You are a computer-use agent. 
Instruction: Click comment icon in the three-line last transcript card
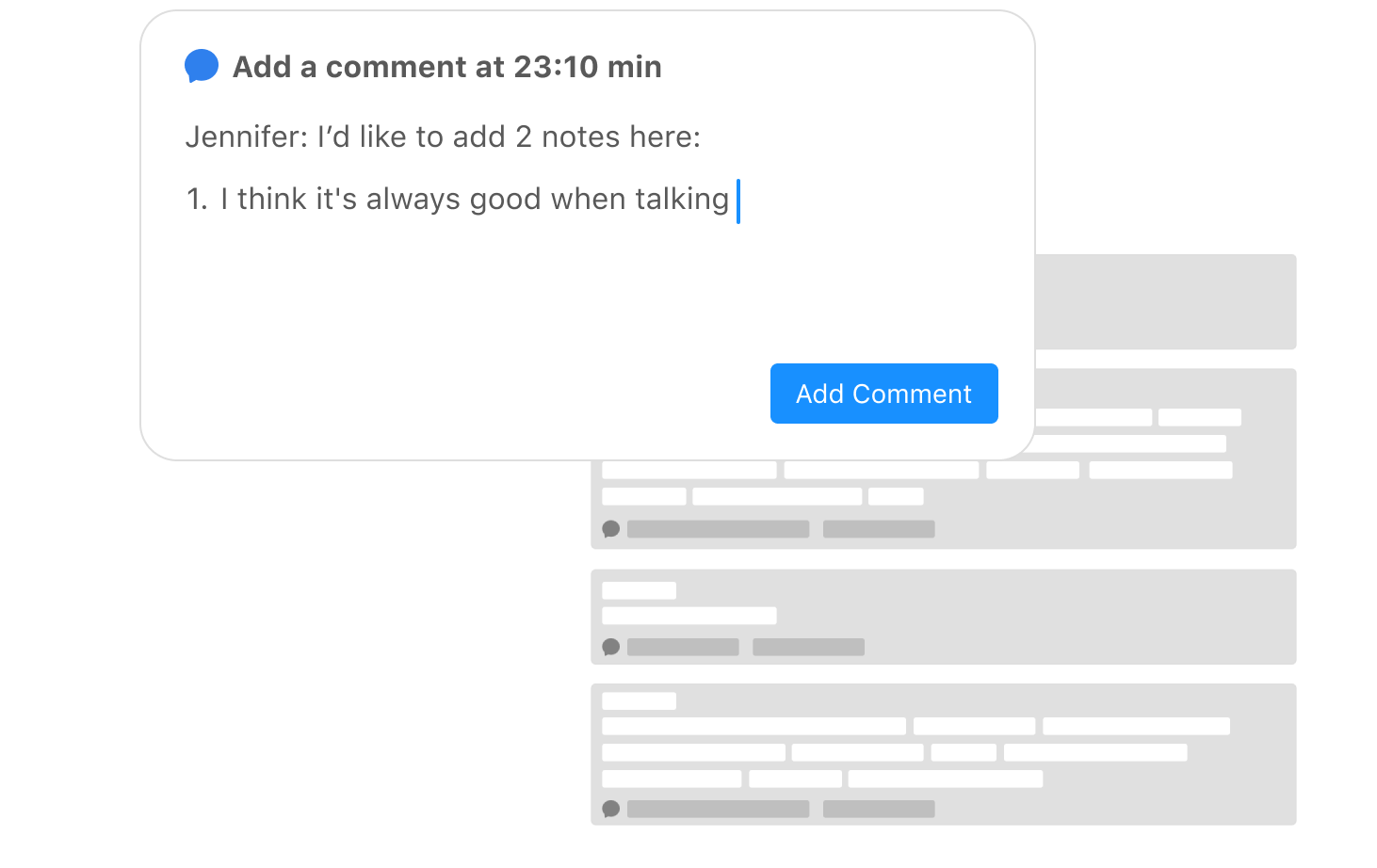point(610,809)
